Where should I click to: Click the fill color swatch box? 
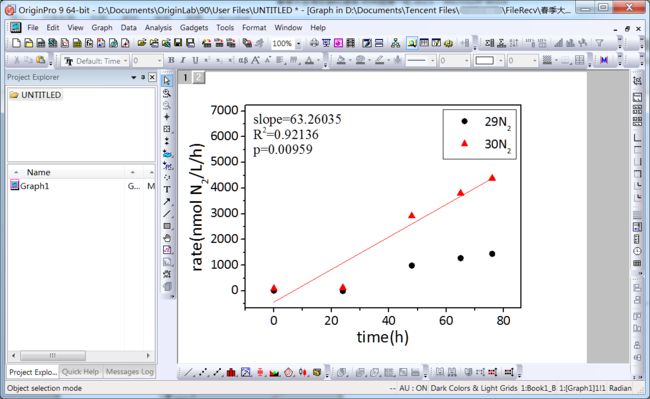(484, 61)
